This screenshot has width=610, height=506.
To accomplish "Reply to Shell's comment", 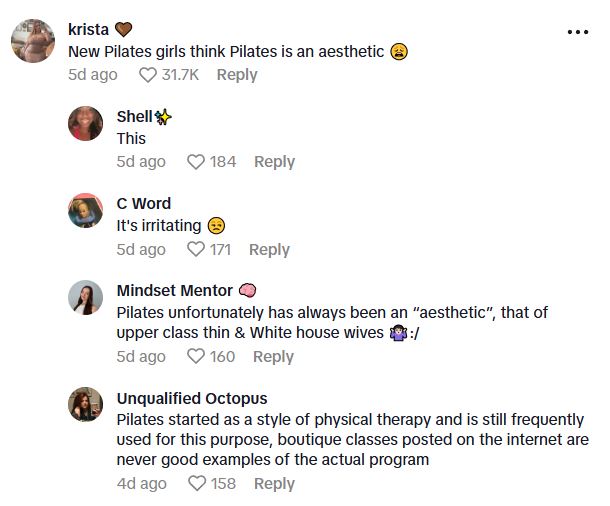I will tap(274, 162).
